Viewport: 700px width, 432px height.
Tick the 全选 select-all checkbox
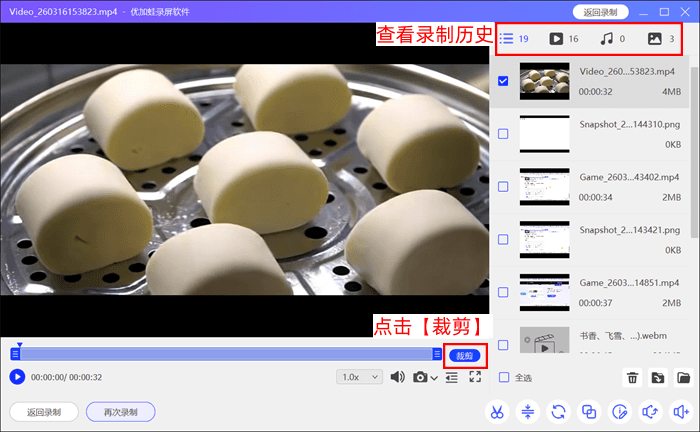(504, 378)
